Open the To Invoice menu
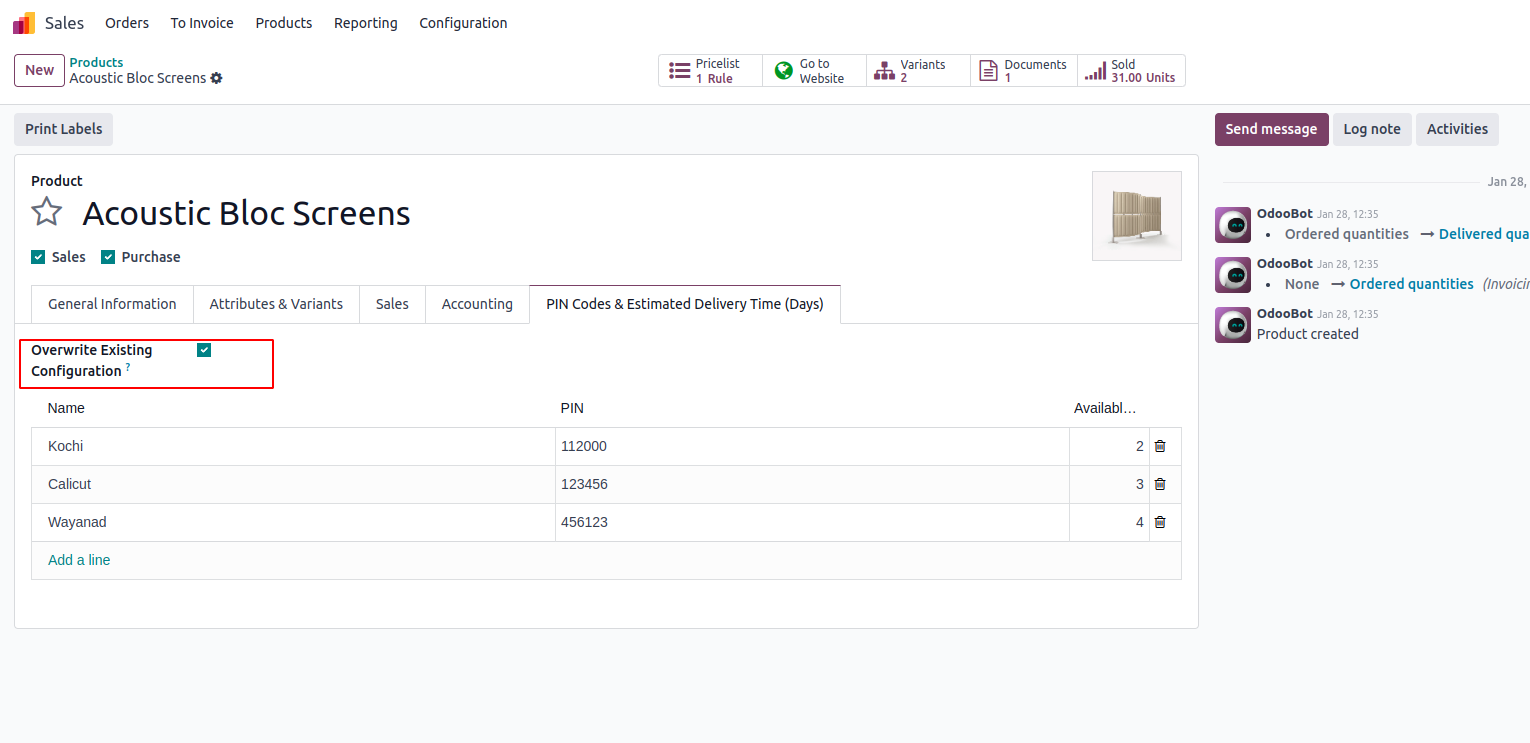The image size is (1530, 743). pos(202,23)
